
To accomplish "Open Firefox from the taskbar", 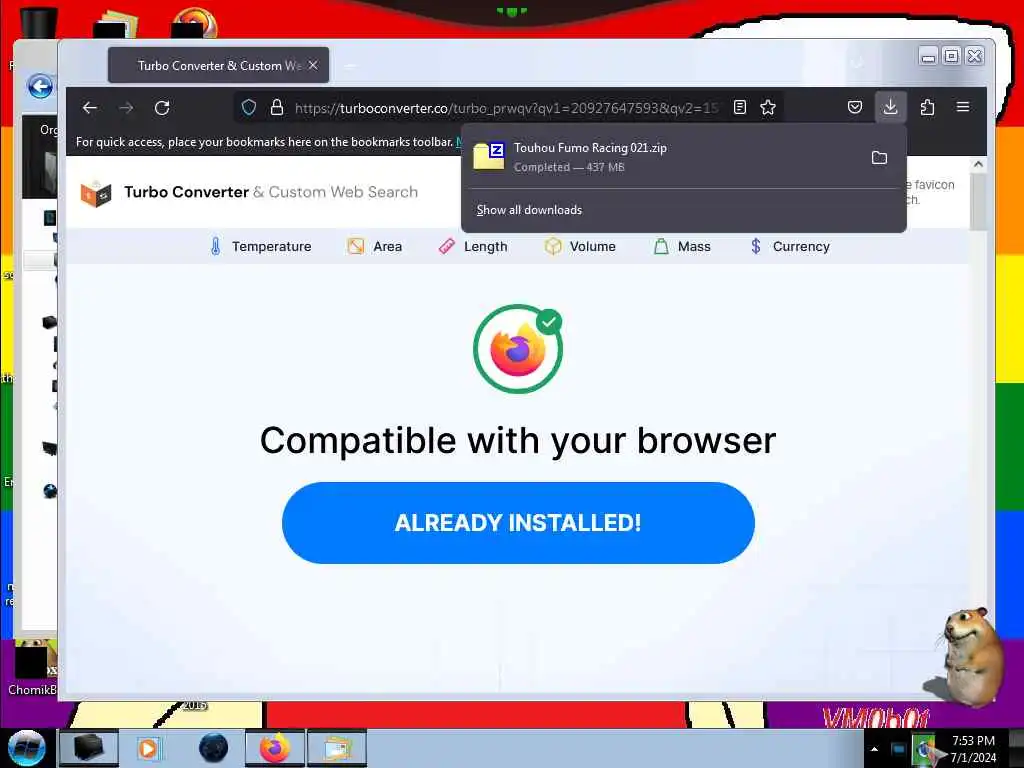I will pyautogui.click(x=275, y=748).
